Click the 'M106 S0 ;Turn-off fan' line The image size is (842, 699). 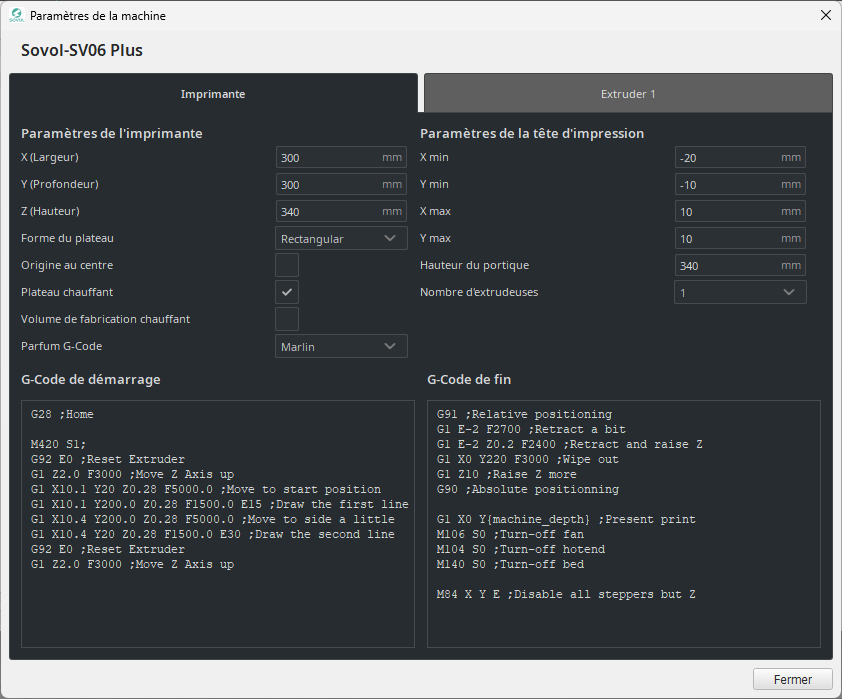click(x=511, y=534)
